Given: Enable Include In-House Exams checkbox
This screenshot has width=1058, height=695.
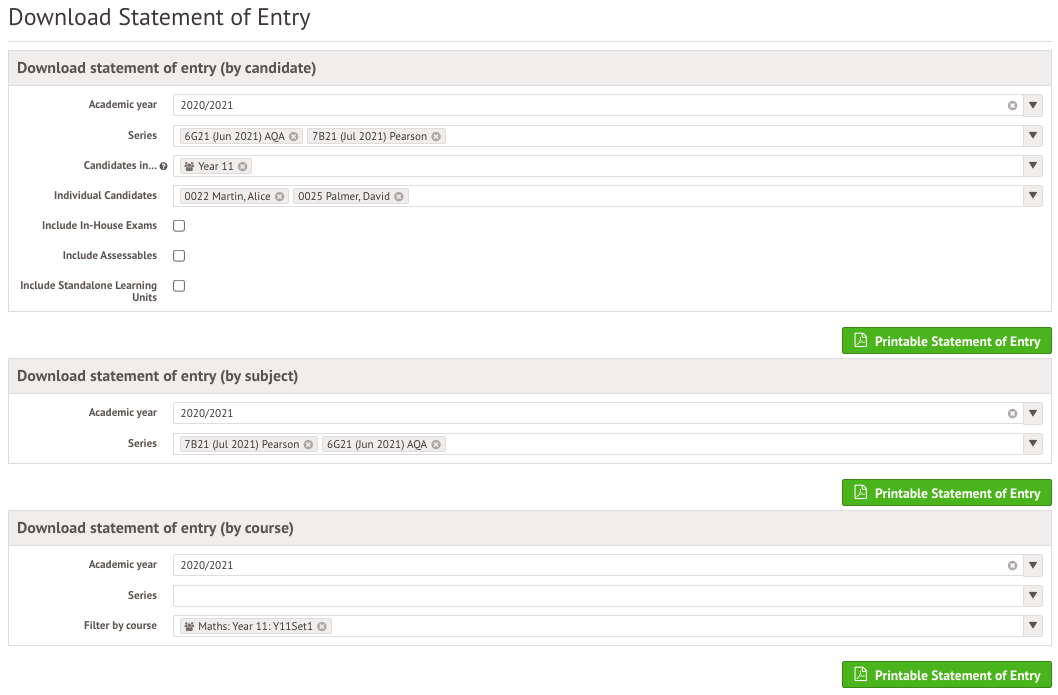Looking at the screenshot, I should (179, 226).
